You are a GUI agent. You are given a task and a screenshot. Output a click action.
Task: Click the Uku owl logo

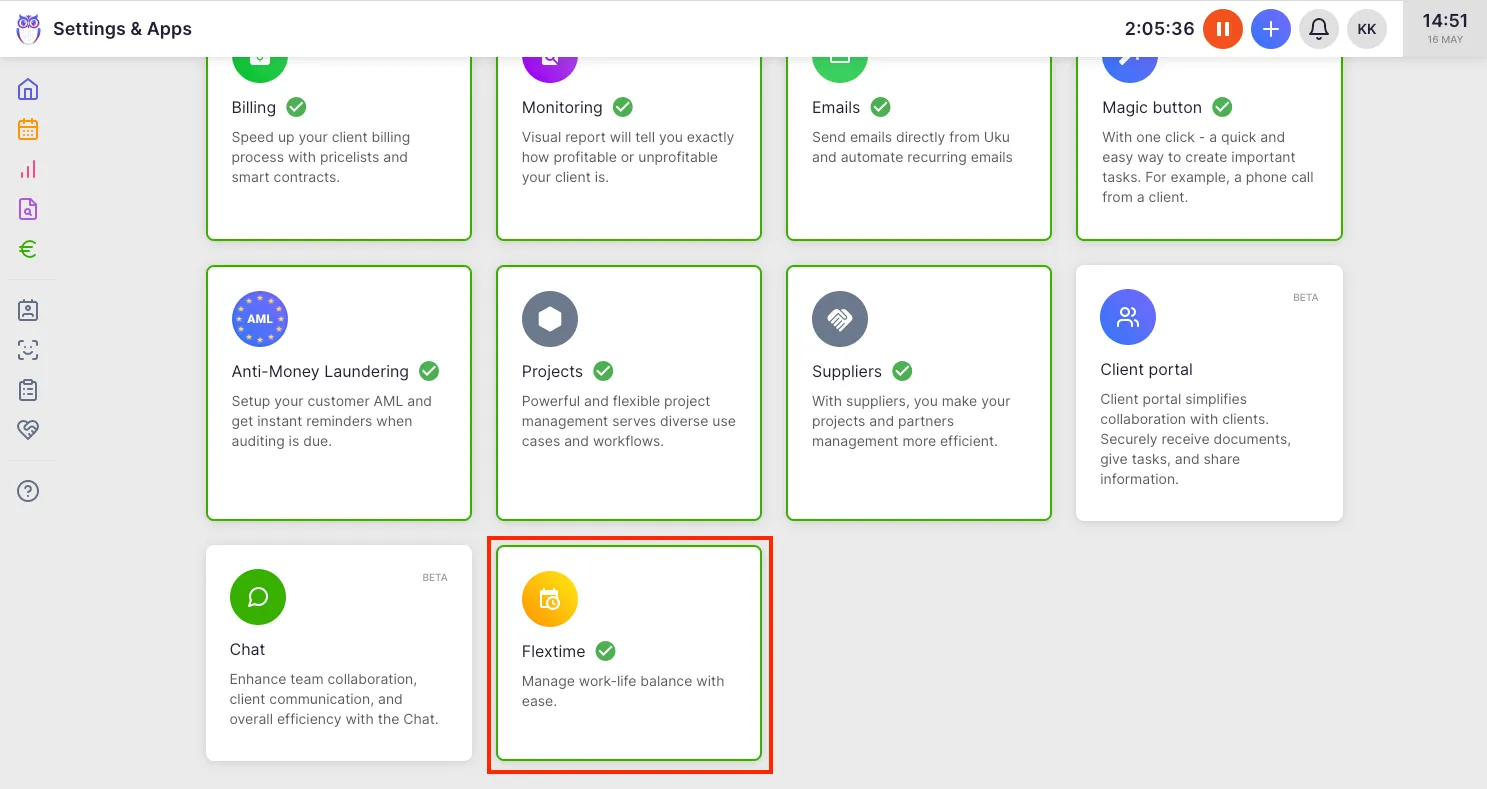coord(28,29)
